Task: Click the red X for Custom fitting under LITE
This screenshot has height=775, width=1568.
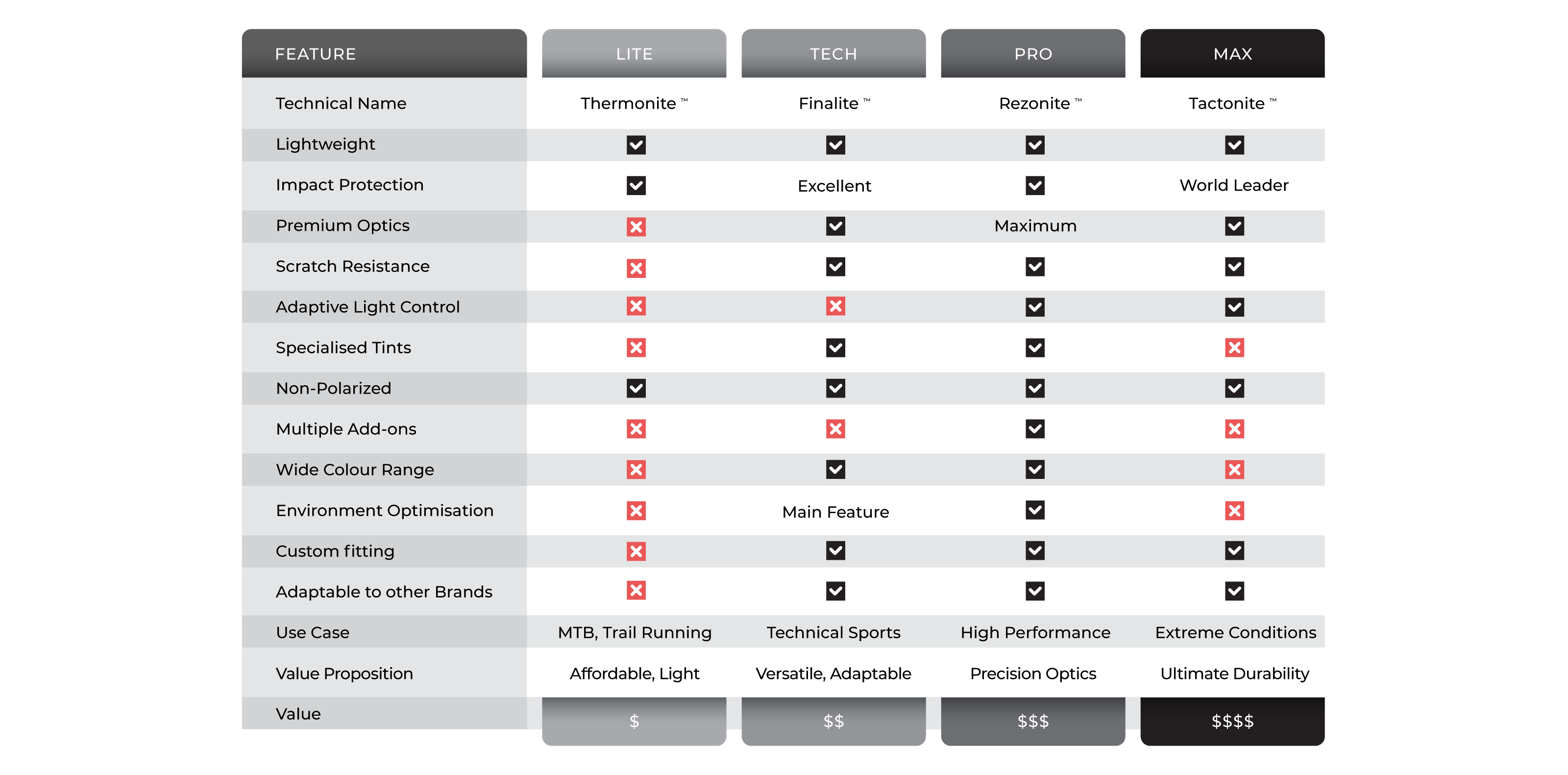Action: point(636,551)
